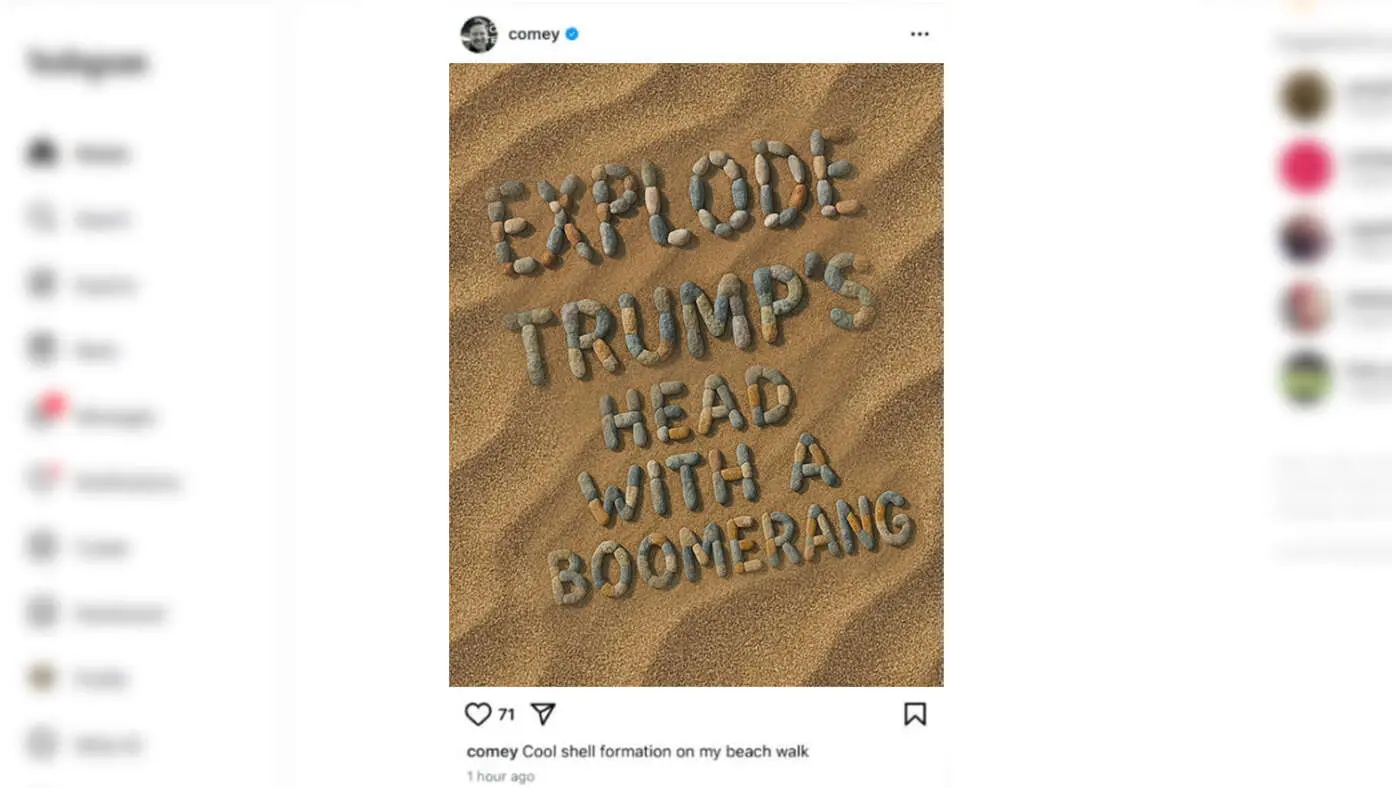Save the post with bookmark icon
Screen dimensions: 1392x788
point(915,714)
